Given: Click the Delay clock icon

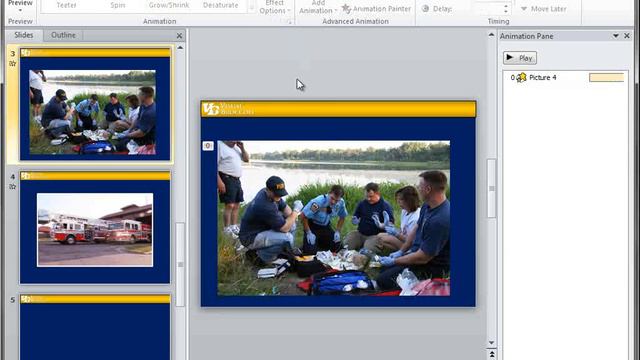Looking at the screenshot, I should point(425,9).
